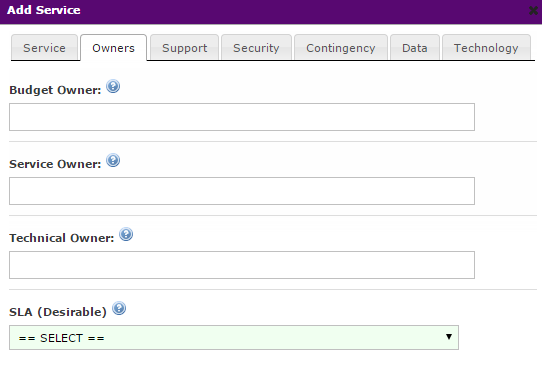Click the SLA (Desirable) label text
Screen dimensions: 542x368
pyautogui.click(x=58, y=312)
